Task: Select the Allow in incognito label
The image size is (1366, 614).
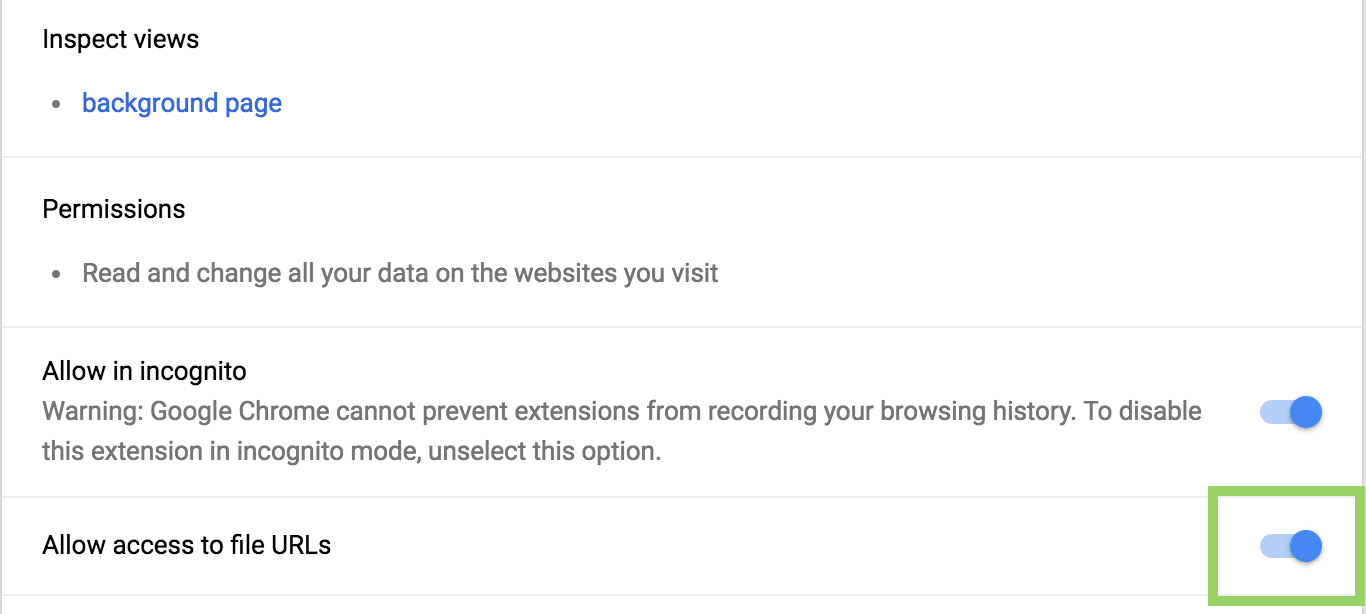Action: coord(143,370)
